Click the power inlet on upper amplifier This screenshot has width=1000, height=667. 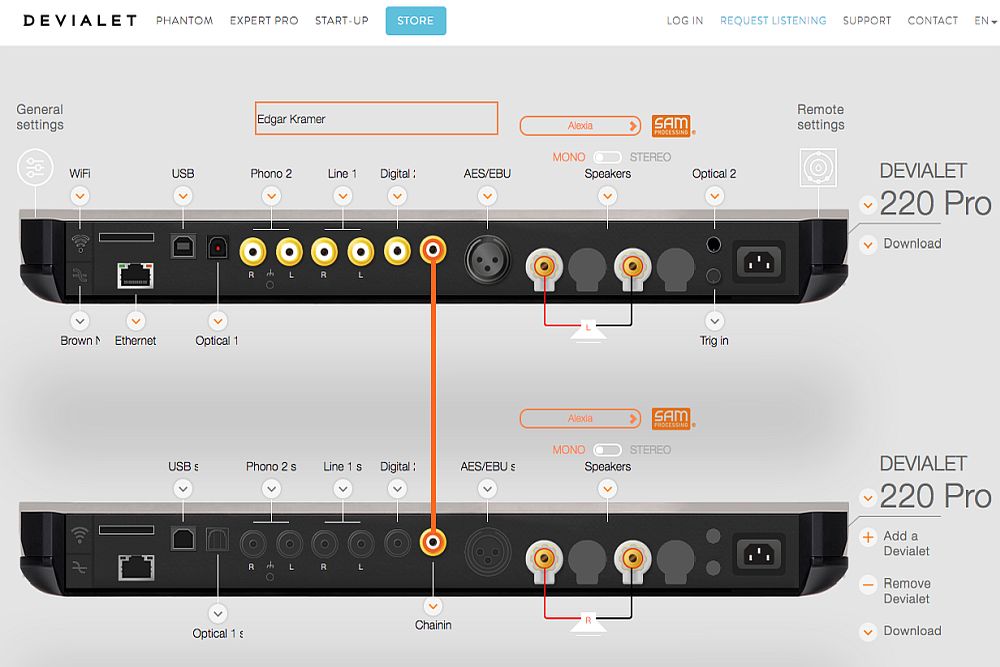759,261
